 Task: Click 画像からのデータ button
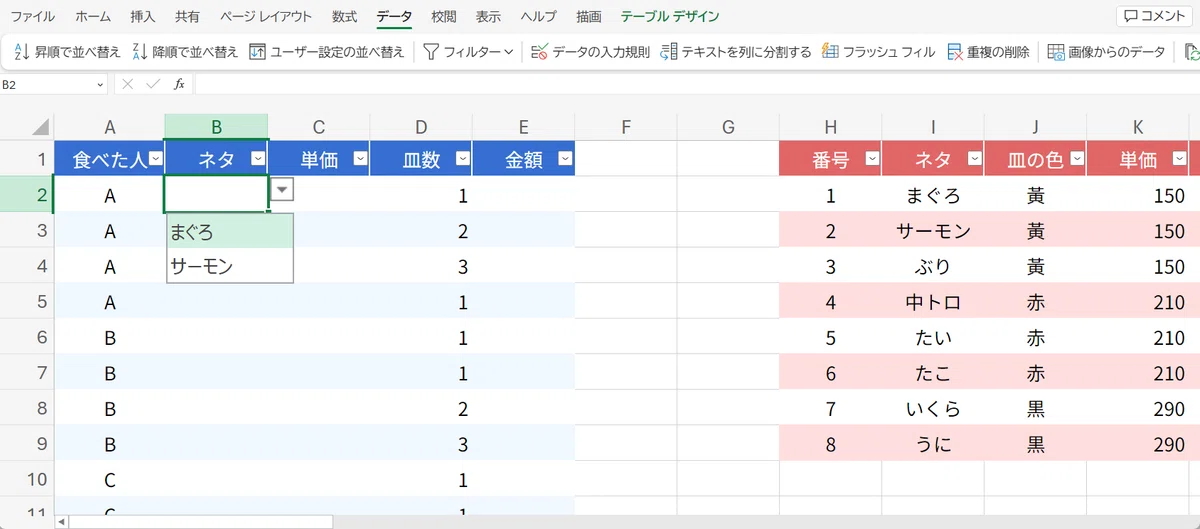pos(1106,52)
